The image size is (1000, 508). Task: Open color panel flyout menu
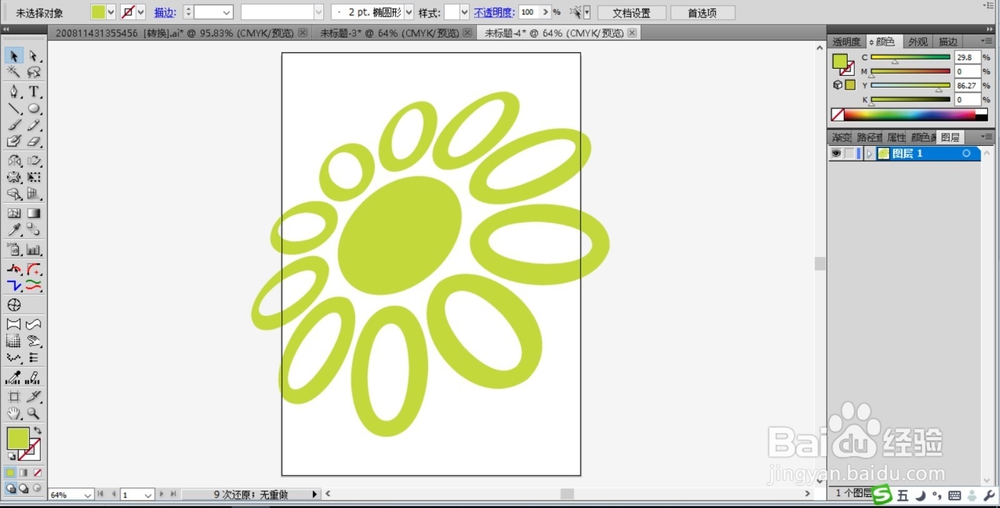[987, 41]
